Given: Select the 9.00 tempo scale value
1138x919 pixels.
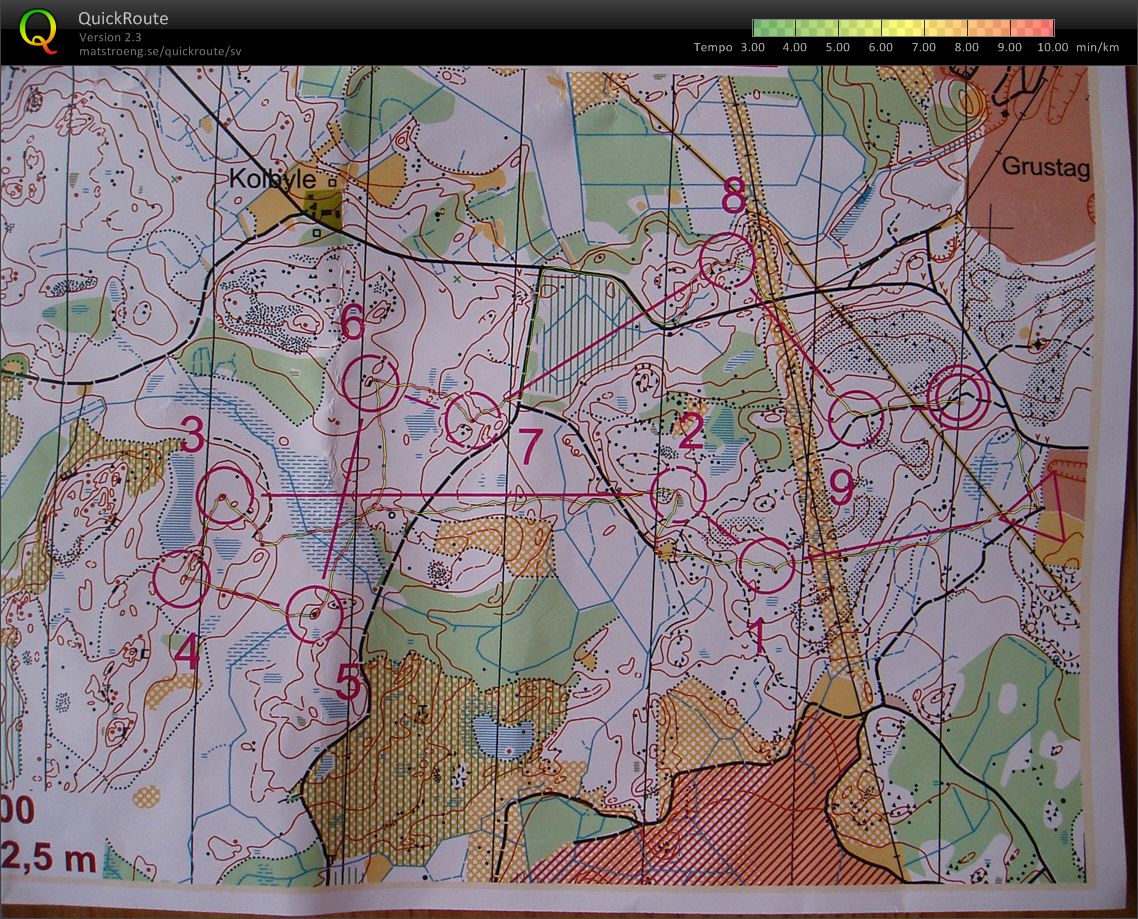Looking at the screenshot, I should pyautogui.click(x=1009, y=47).
